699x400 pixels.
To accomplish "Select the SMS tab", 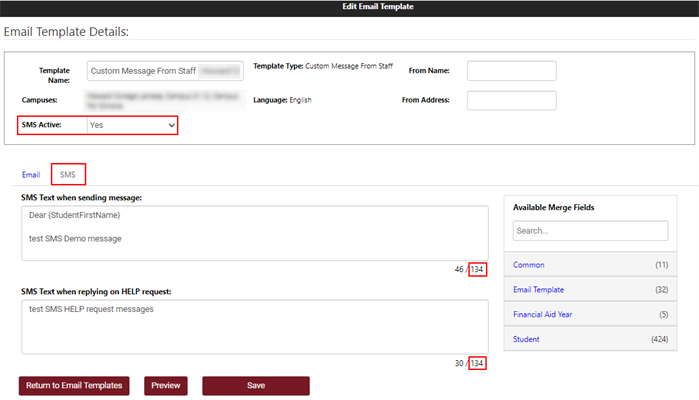I will (x=68, y=174).
